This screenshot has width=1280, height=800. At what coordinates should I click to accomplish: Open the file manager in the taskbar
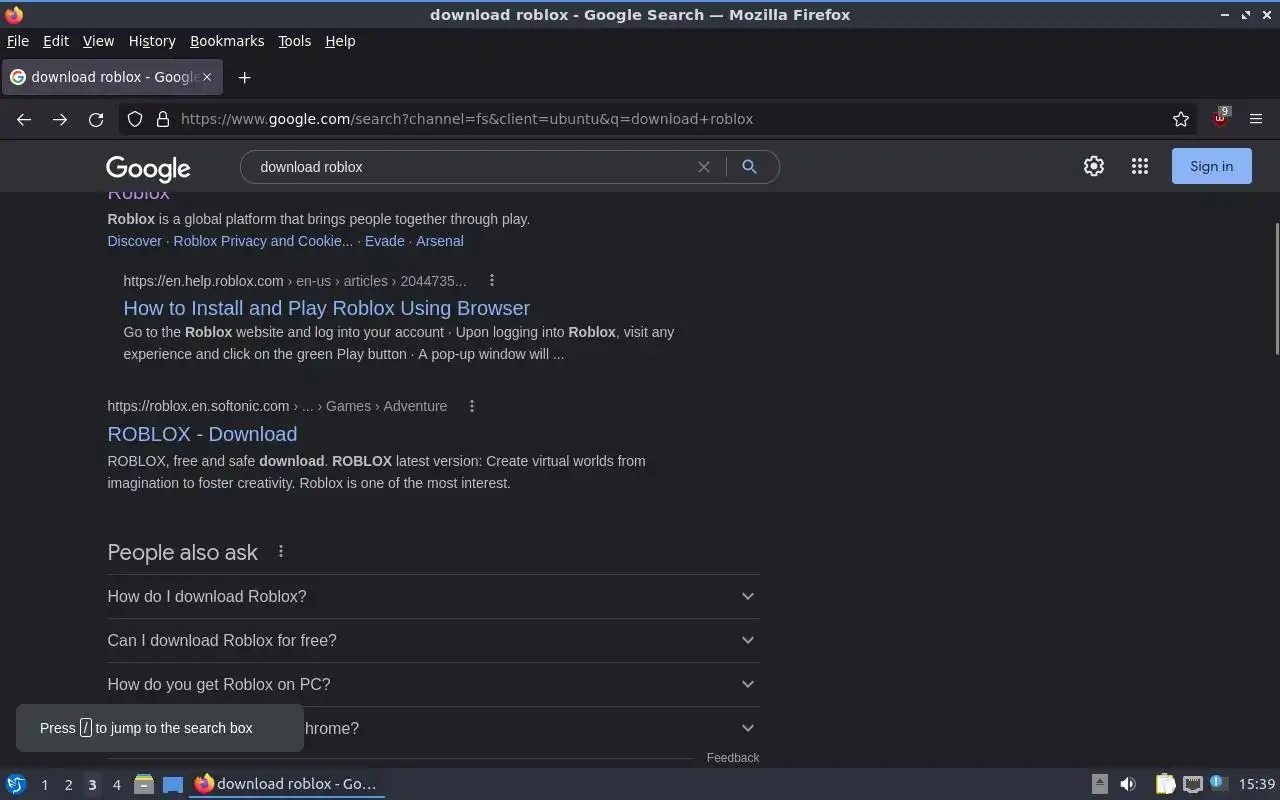(144, 784)
